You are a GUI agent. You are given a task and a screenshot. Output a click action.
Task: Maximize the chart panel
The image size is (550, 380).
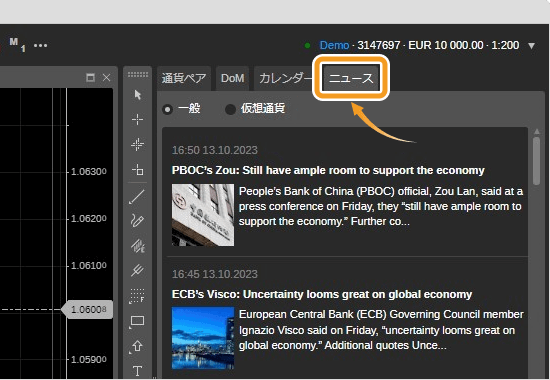pyautogui.click(x=90, y=78)
